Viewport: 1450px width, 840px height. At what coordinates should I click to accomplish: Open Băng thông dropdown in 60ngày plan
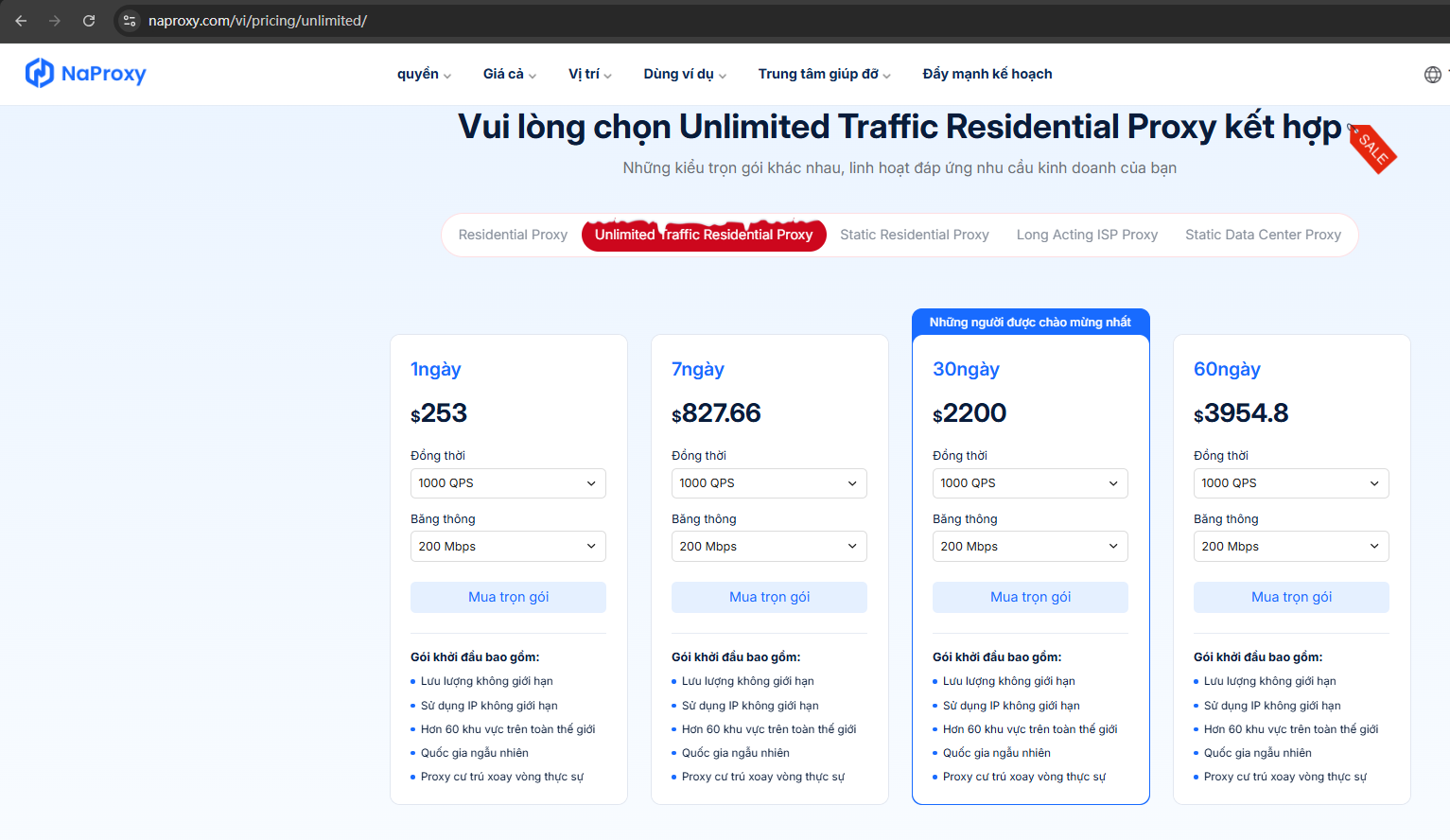coord(1291,547)
